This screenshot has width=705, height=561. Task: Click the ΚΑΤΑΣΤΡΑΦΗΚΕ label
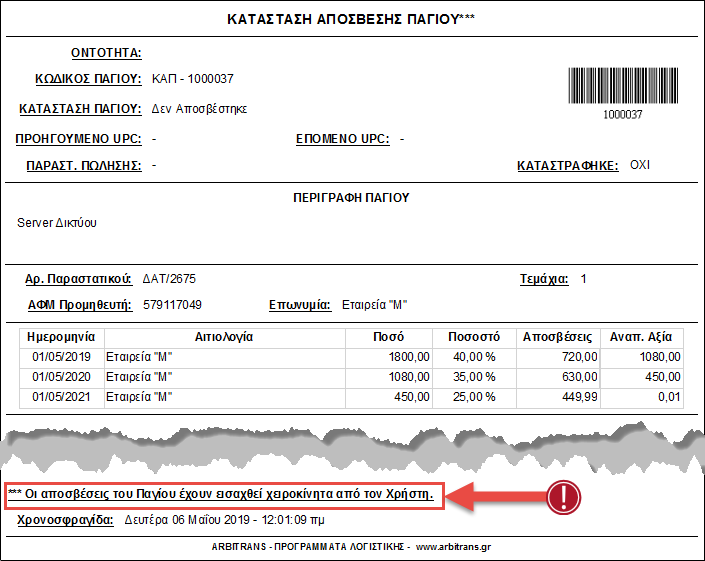click(x=567, y=166)
